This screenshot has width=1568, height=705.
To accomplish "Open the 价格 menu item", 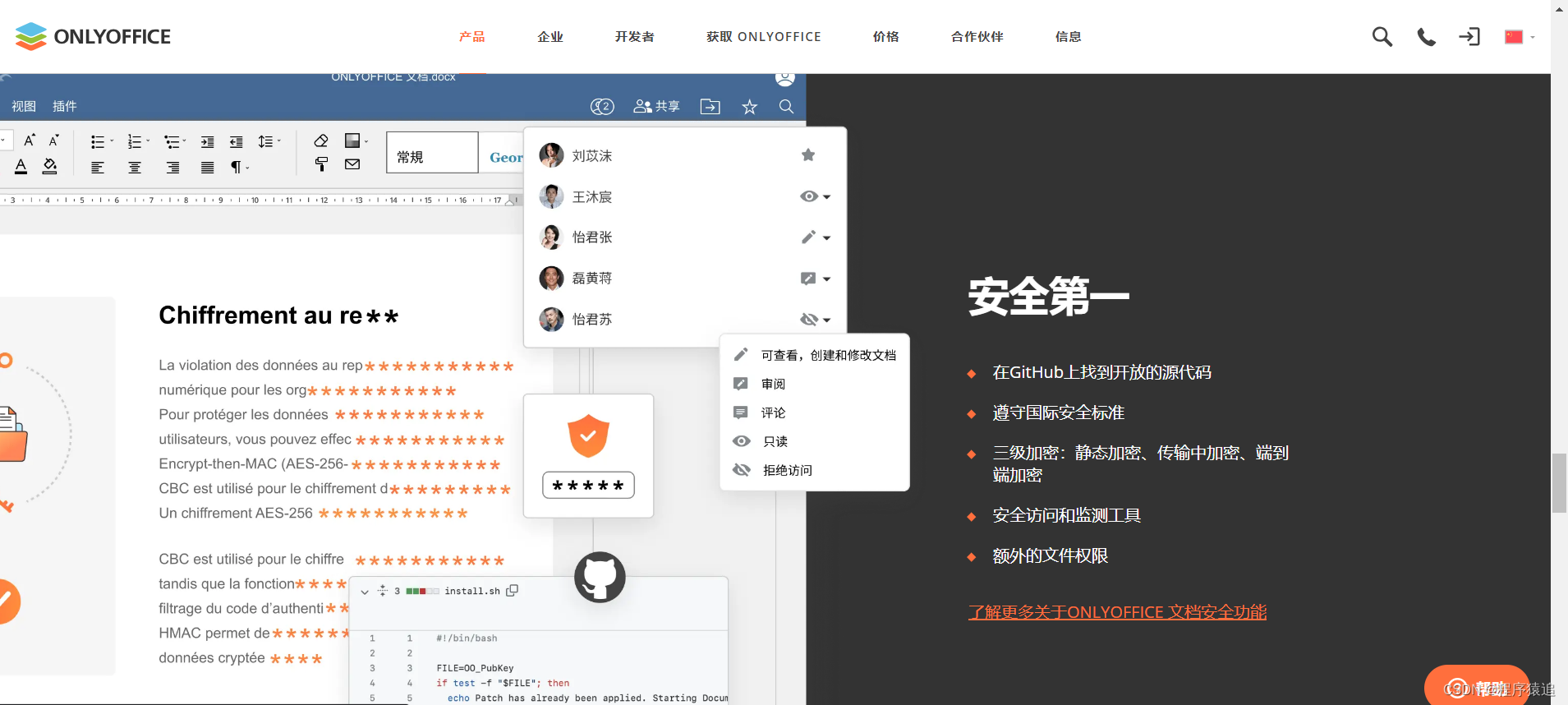I will pos(886,36).
